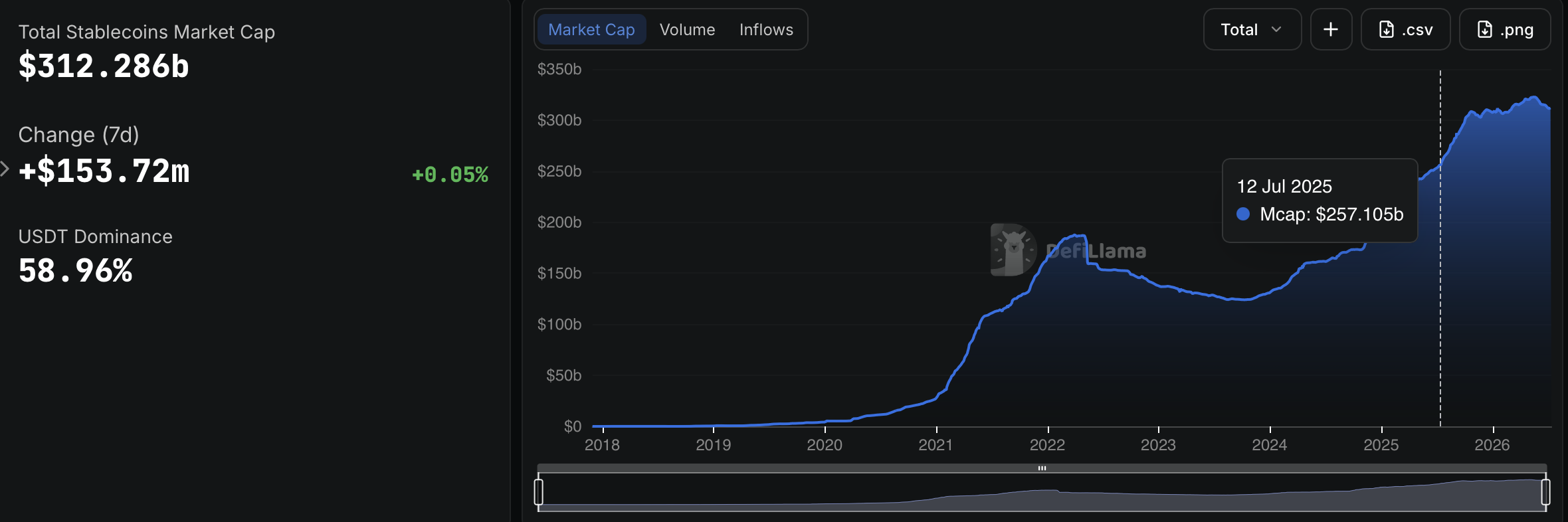Screen dimensions: 1568x522
Task: Click the mini overview chart in the range selector
Action: click(x=1042, y=492)
